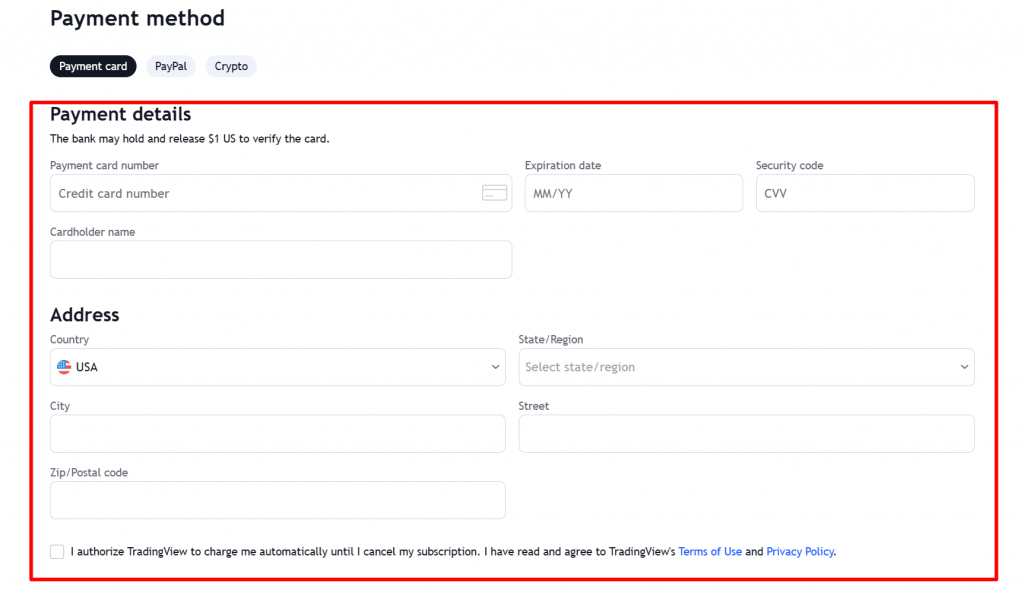Choose the Crypto payment method
Screen dimensions: 1024x597
tap(231, 66)
